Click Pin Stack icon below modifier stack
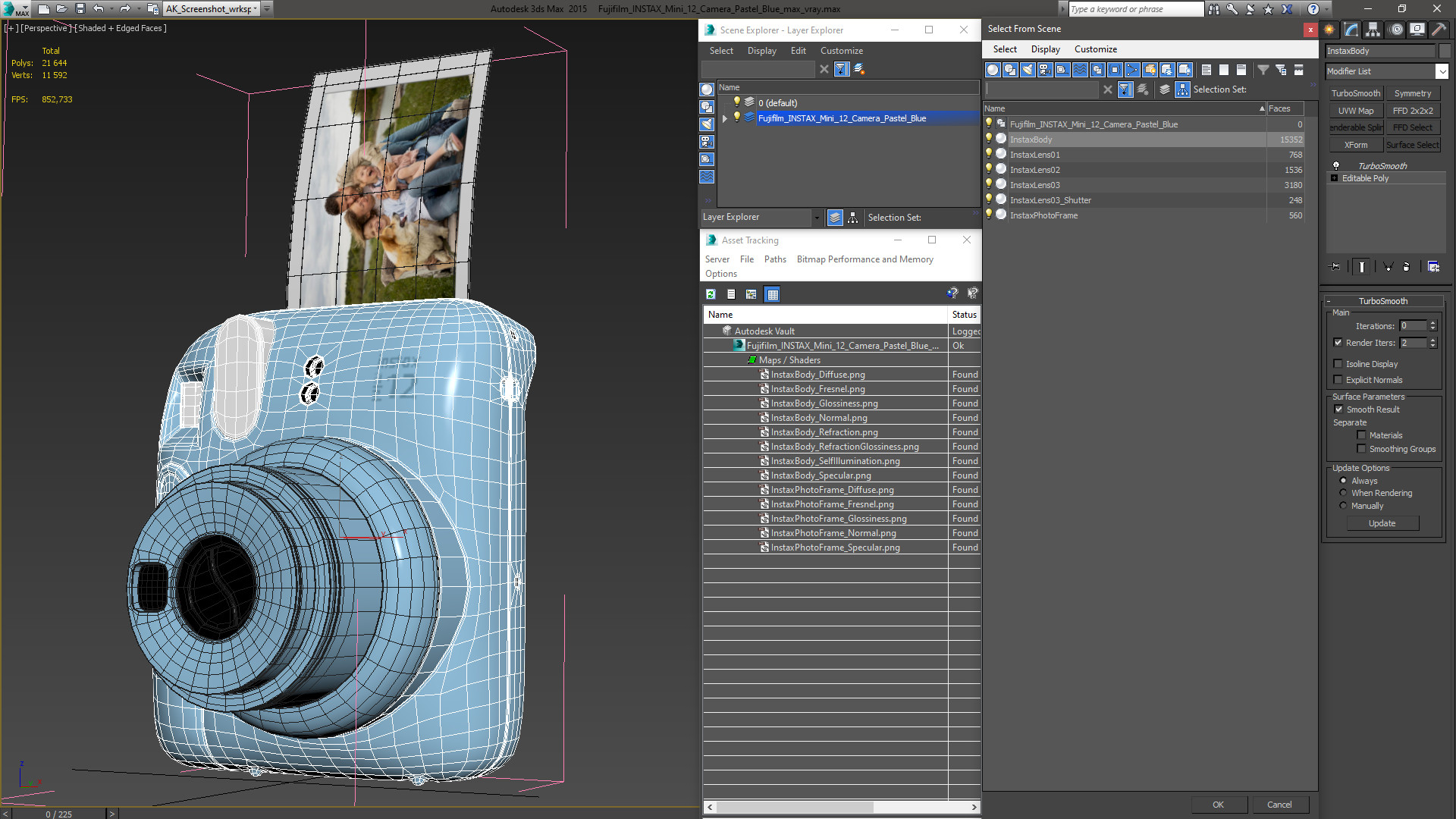This screenshot has height=819, width=1456. [1335, 267]
